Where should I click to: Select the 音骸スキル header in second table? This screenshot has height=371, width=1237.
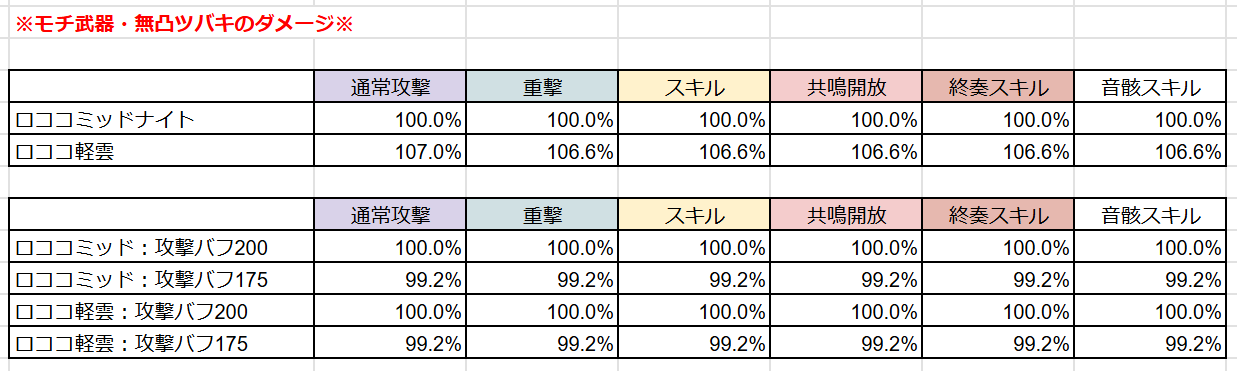point(1150,214)
